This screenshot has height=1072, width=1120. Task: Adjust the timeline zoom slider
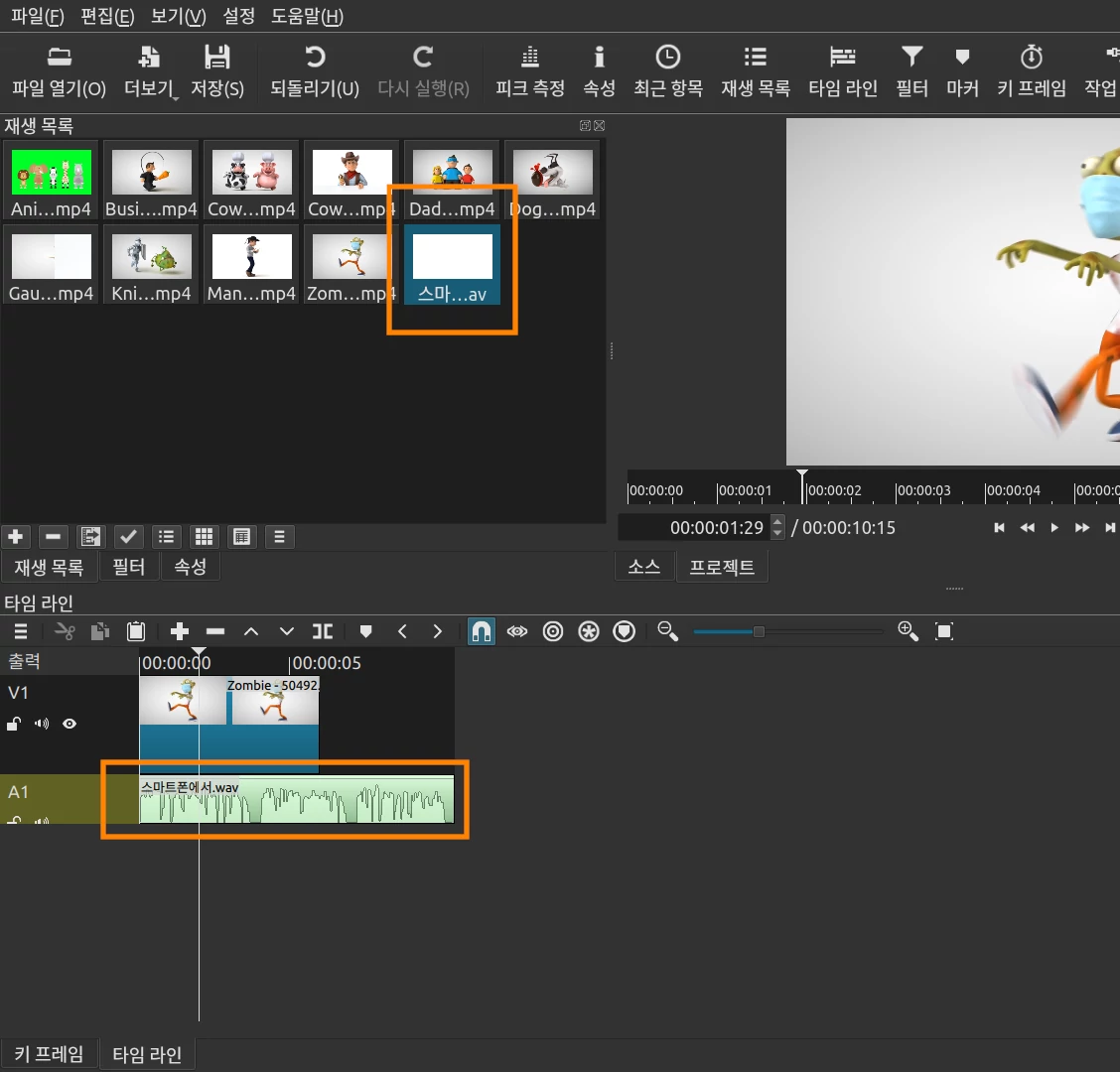click(x=788, y=631)
